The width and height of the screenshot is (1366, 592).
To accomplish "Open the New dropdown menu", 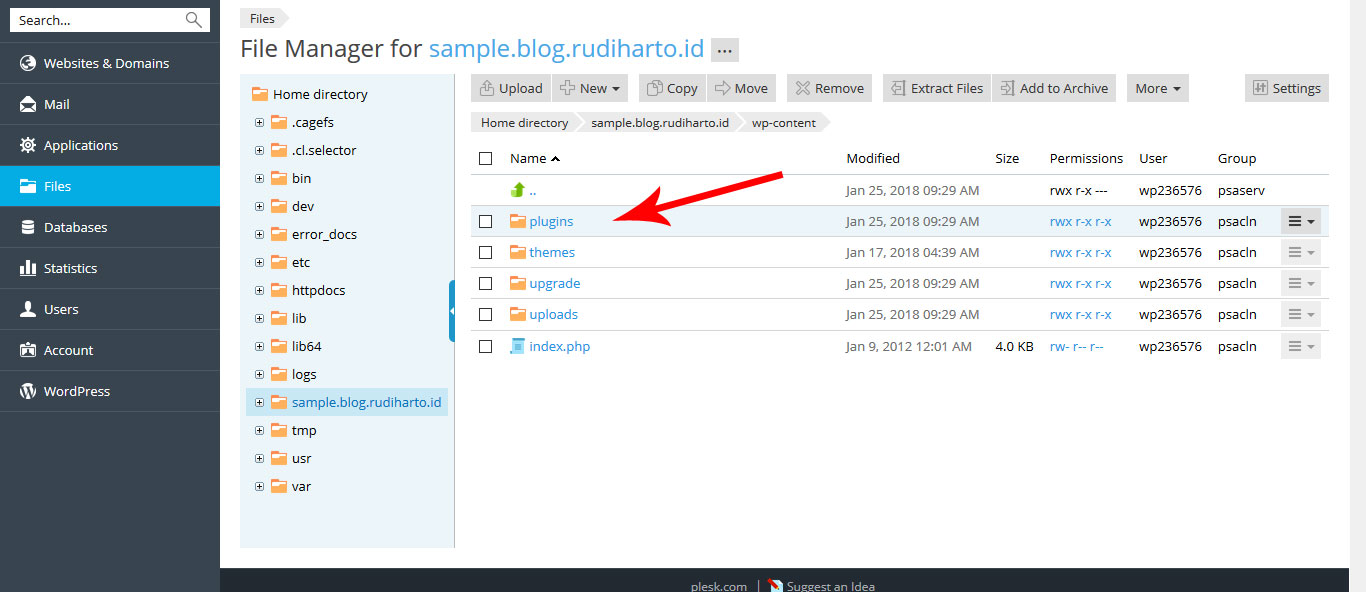I will pos(590,88).
